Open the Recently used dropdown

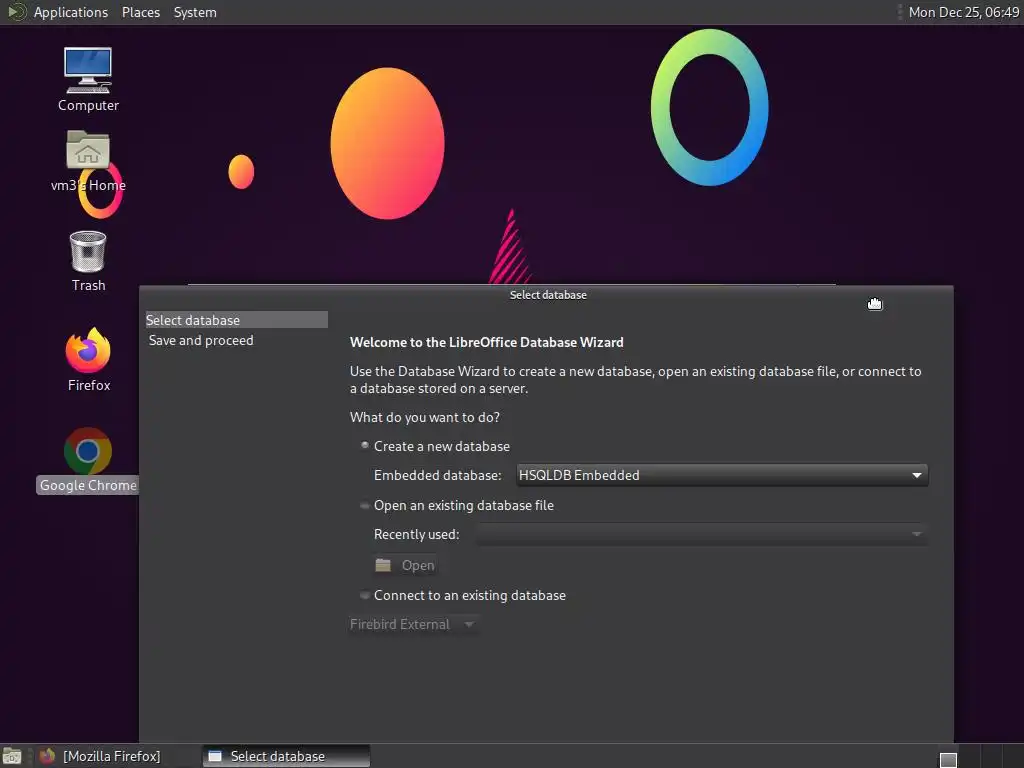(701, 534)
